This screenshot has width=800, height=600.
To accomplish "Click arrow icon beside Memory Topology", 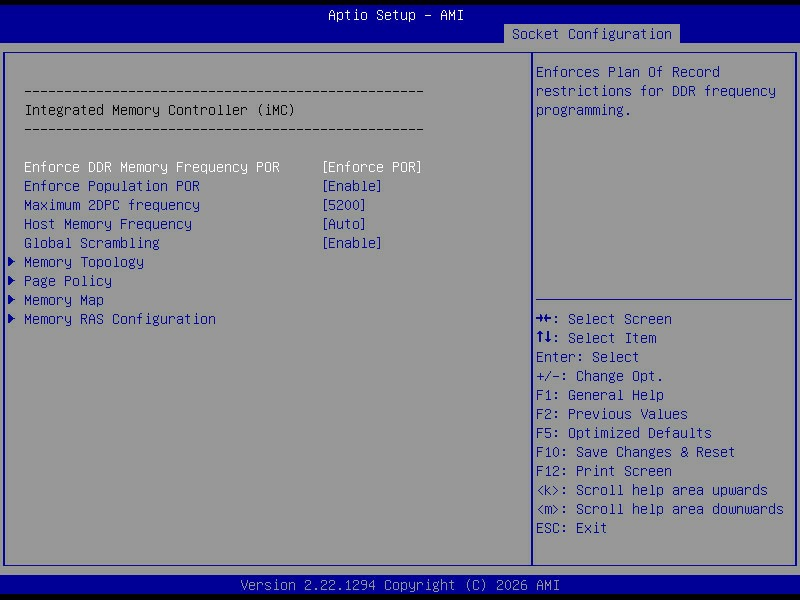I will coord(12,262).
